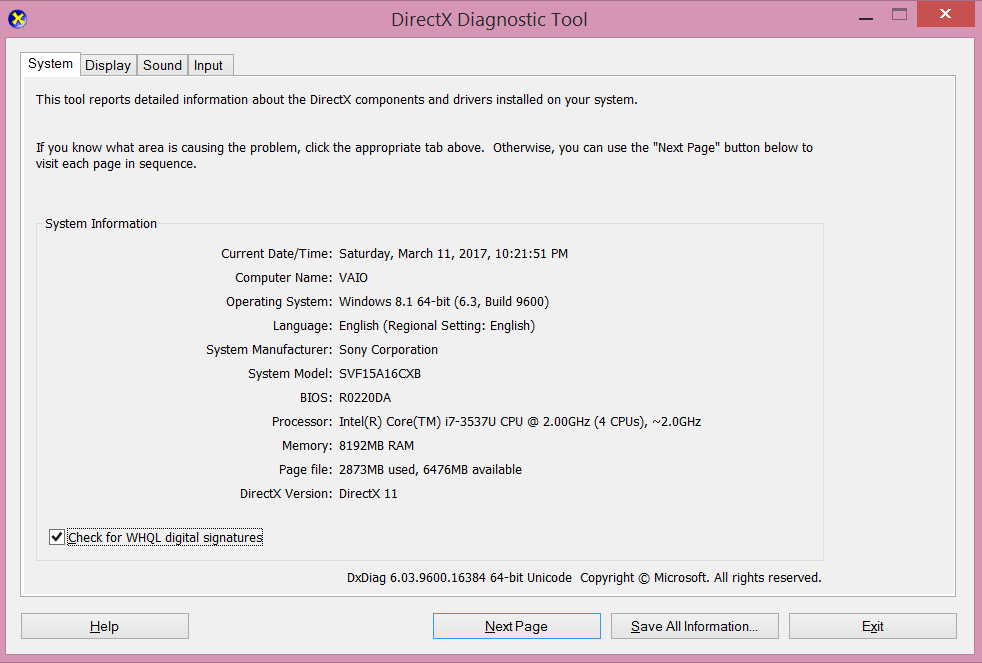Click the DirectX 11 version value
Viewport: 982px width, 663px height.
pyautogui.click(x=368, y=493)
